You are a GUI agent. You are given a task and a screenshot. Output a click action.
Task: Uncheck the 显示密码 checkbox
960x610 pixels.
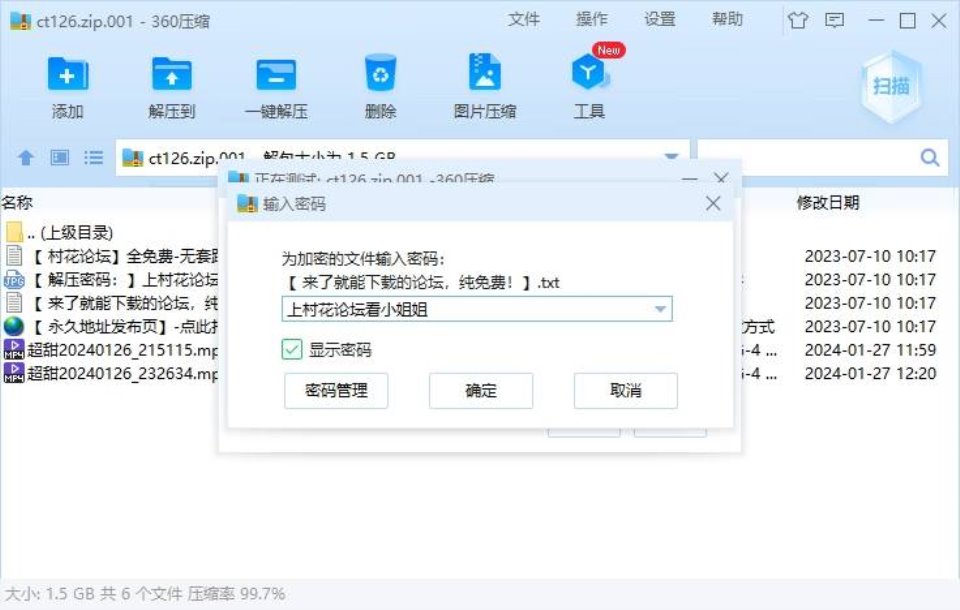click(x=291, y=350)
